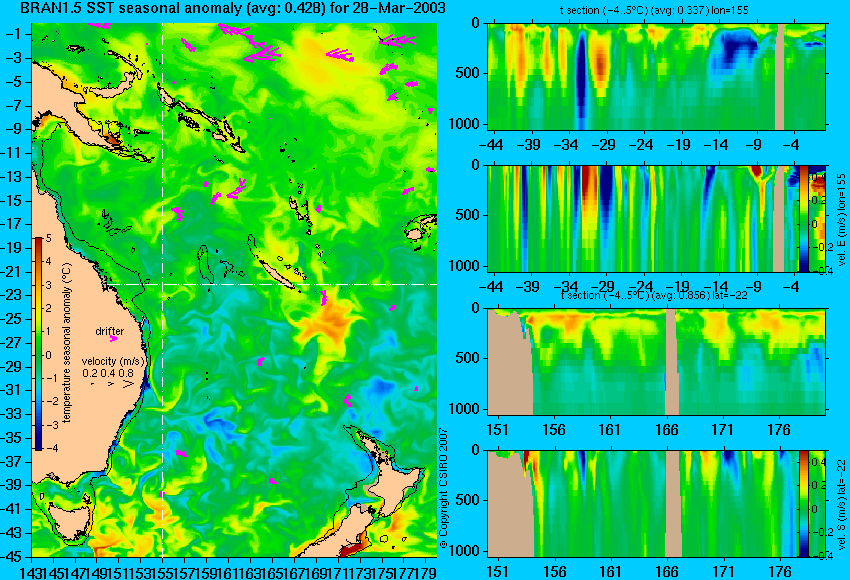This screenshot has height=580, width=850.
Task: Click the '-29' tick below the lon=155 temperature section
Action: (604, 145)
